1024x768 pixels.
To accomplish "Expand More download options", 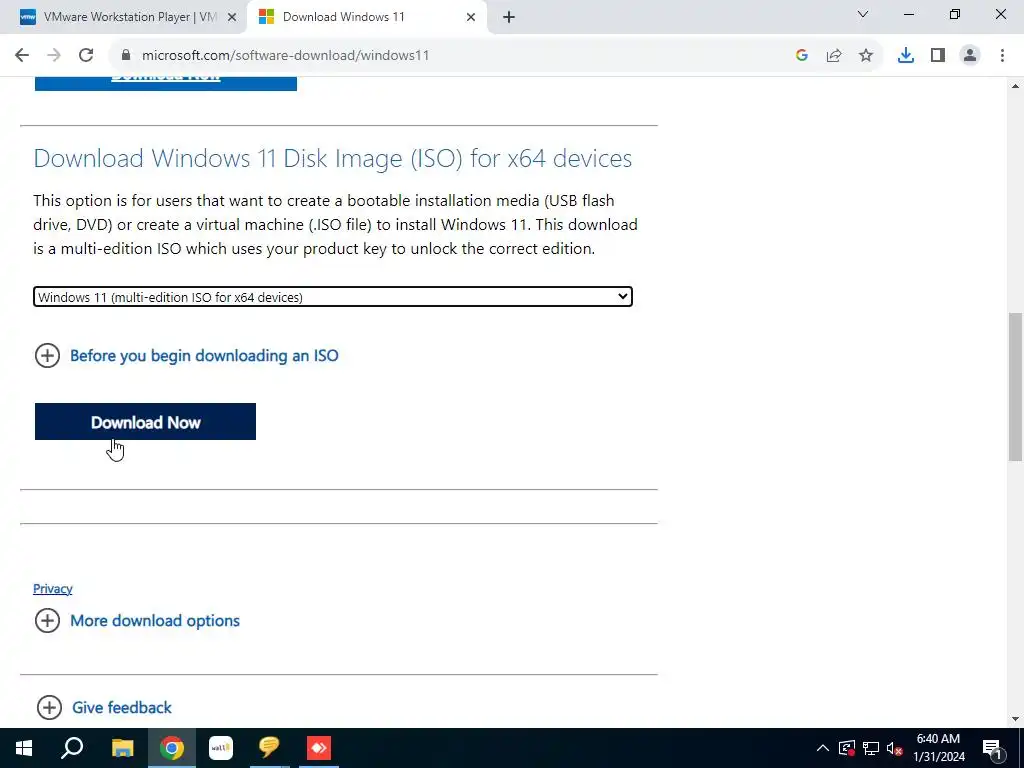I will 137,620.
